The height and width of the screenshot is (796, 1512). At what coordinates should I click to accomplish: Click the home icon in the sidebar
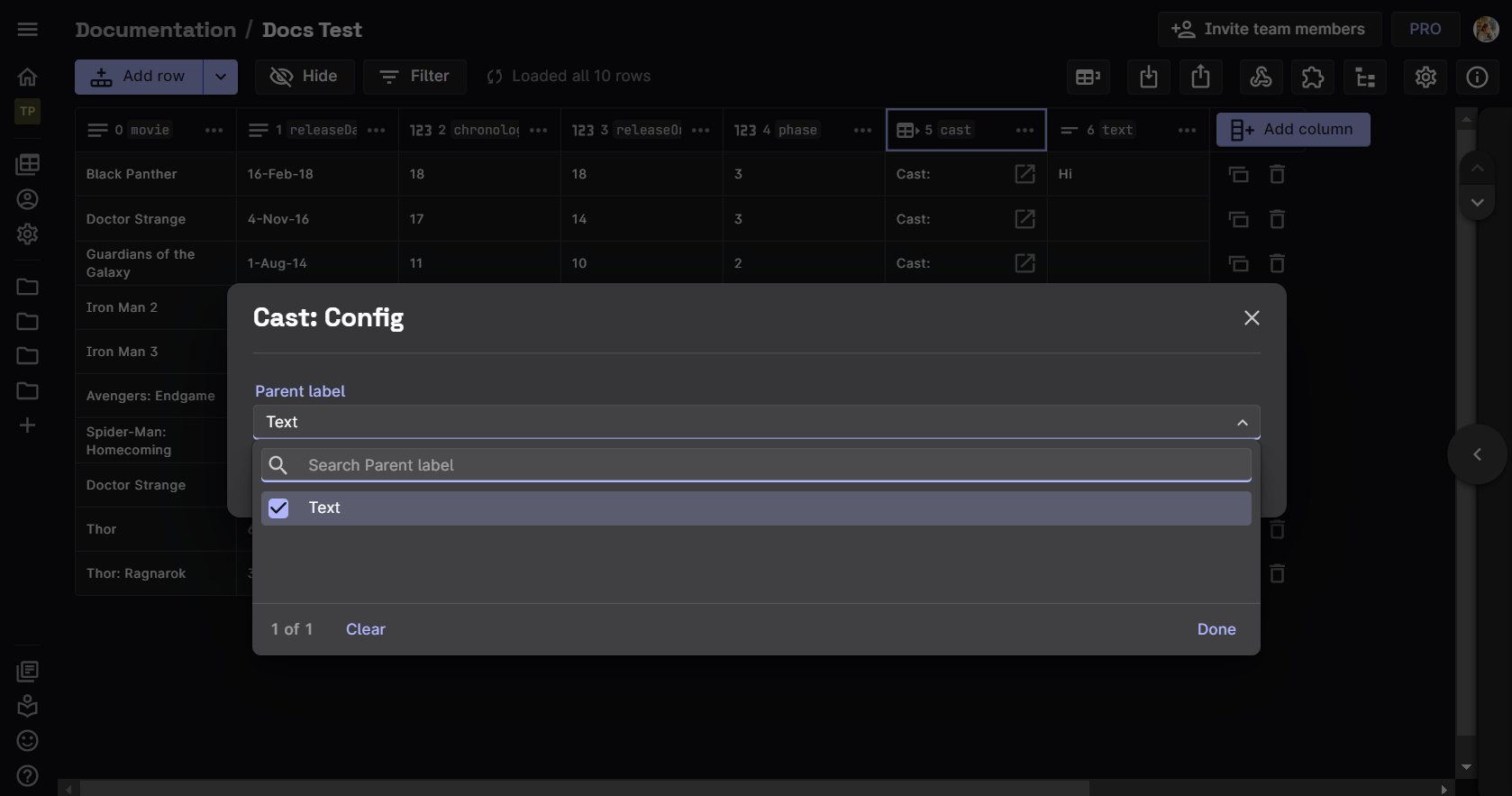point(28,77)
